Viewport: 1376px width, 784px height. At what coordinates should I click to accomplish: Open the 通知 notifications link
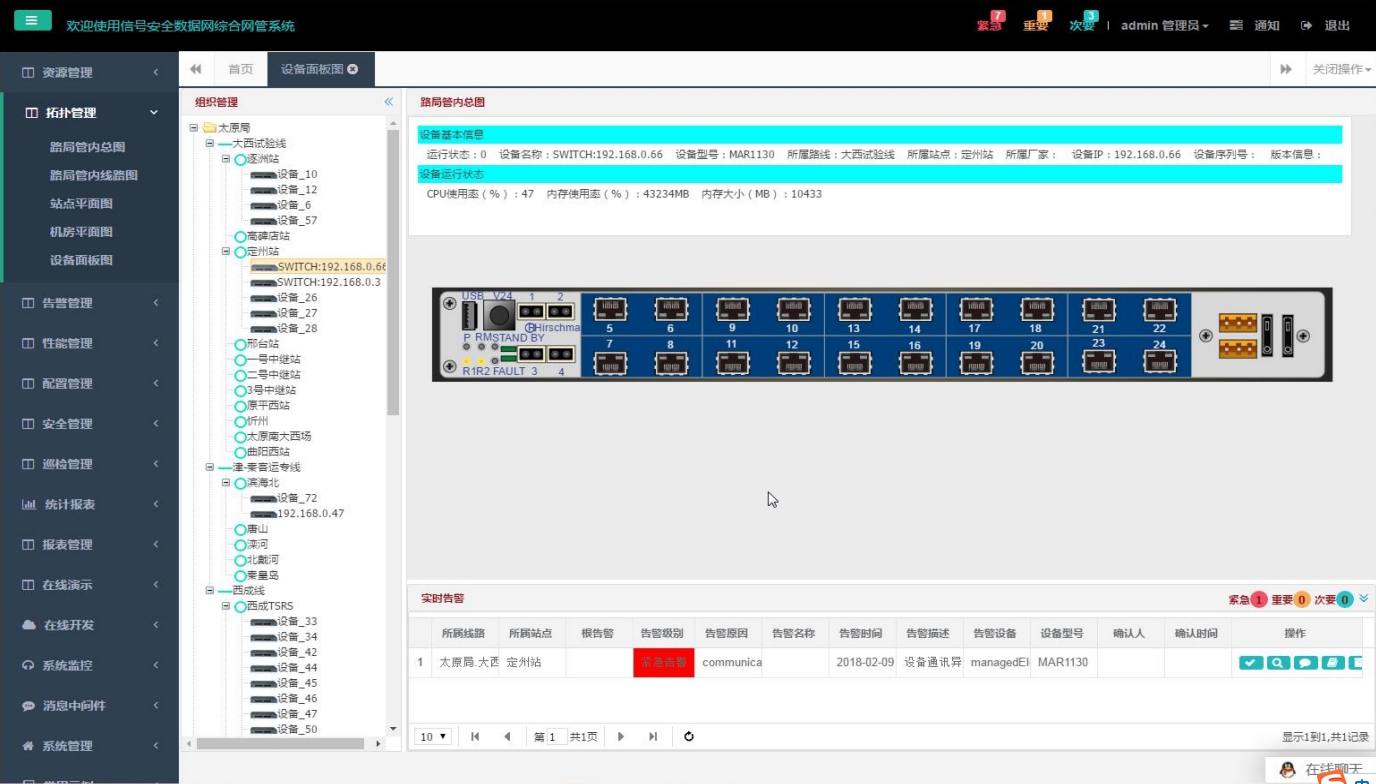1254,25
